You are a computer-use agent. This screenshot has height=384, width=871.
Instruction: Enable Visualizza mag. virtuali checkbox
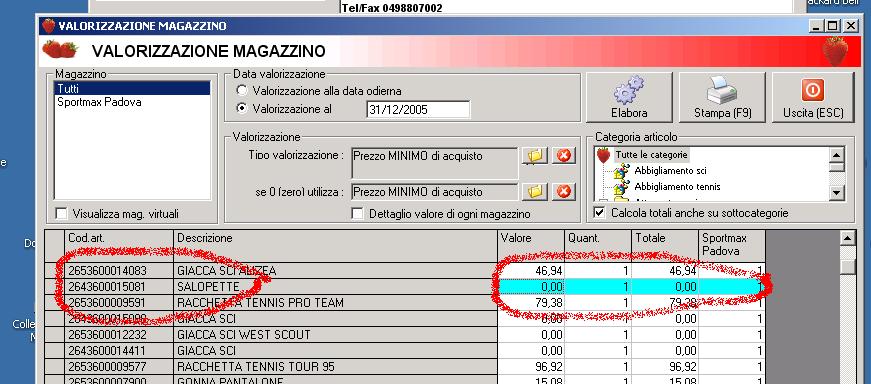click(62, 213)
